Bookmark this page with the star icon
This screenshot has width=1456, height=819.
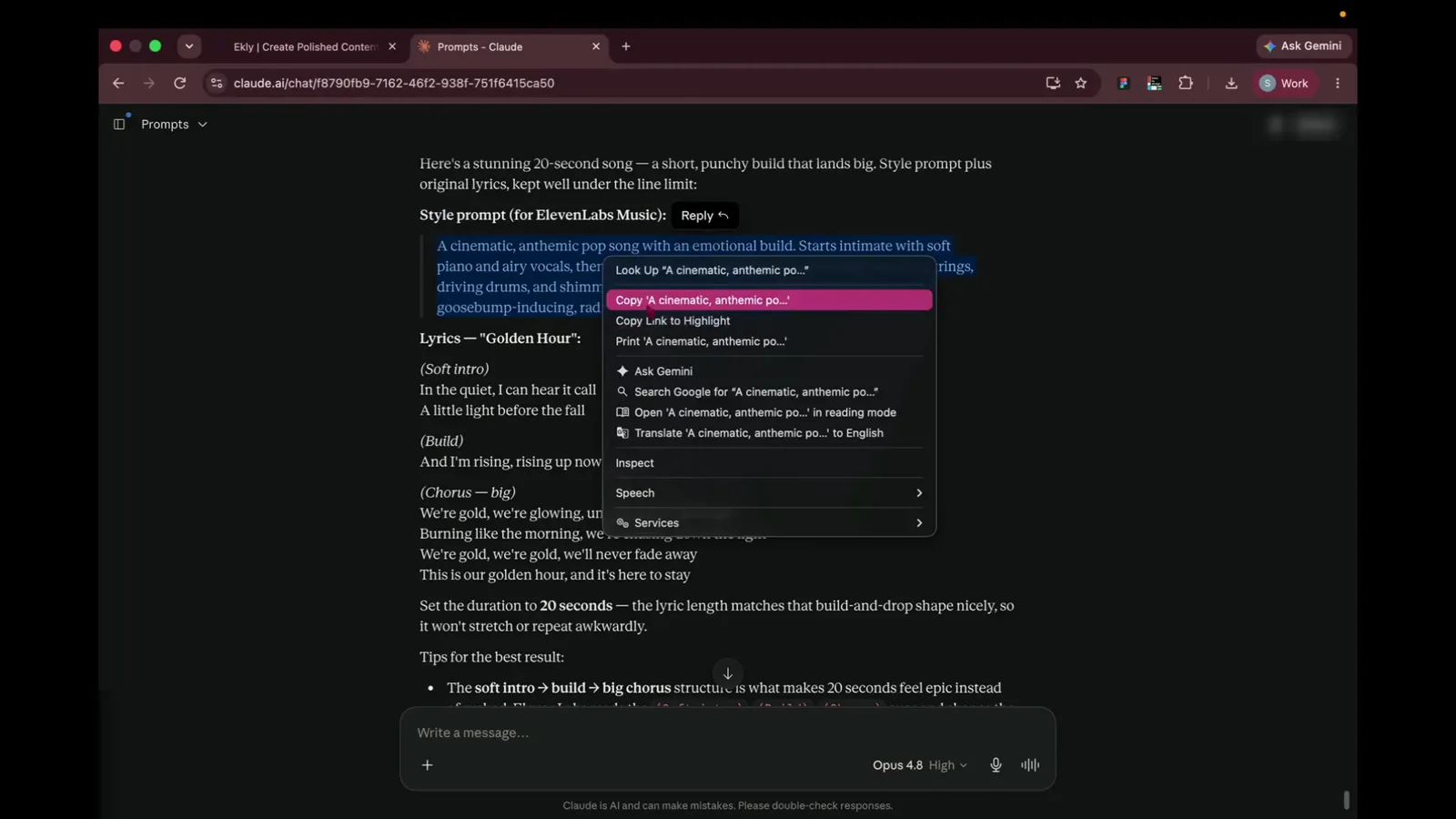click(1081, 83)
